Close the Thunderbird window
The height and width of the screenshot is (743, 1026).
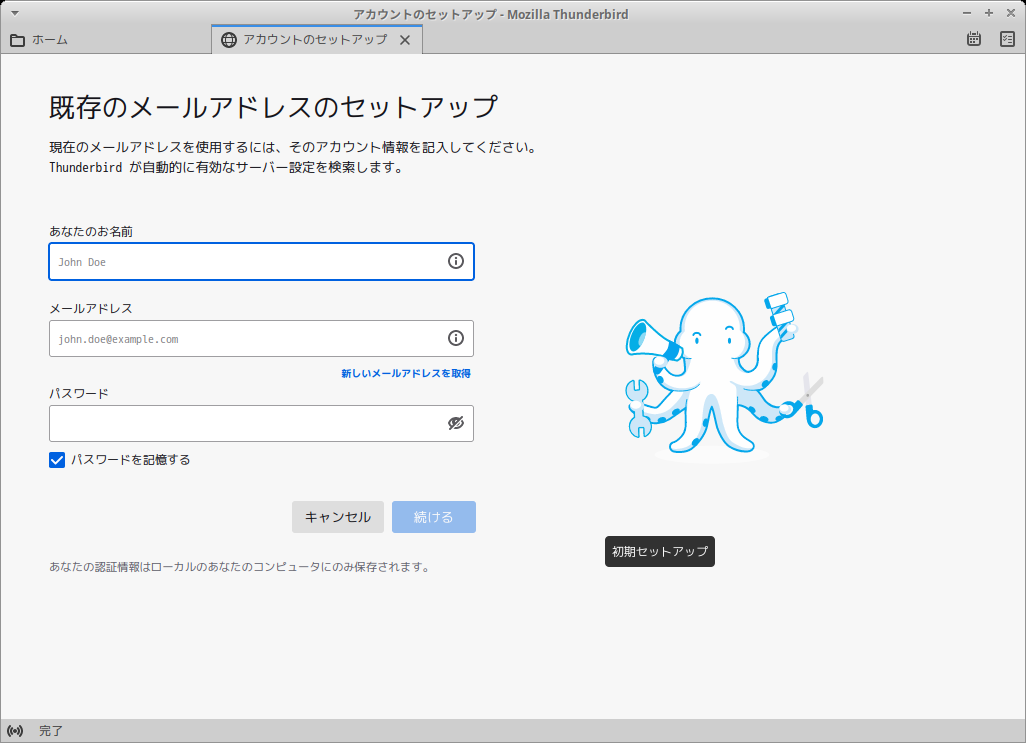tap(1010, 13)
